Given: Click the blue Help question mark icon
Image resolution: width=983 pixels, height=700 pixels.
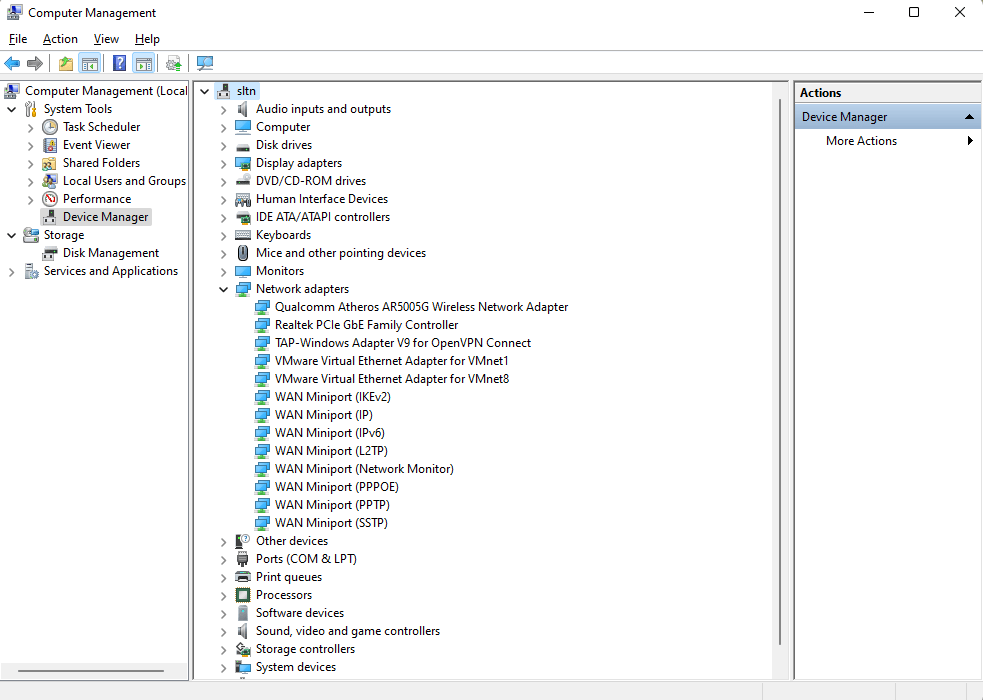Looking at the screenshot, I should [119, 64].
